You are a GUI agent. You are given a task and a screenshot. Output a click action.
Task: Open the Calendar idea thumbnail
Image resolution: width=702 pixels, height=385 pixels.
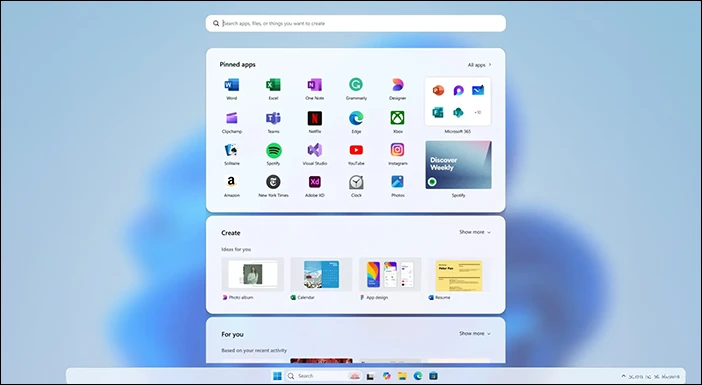pyautogui.click(x=321, y=274)
